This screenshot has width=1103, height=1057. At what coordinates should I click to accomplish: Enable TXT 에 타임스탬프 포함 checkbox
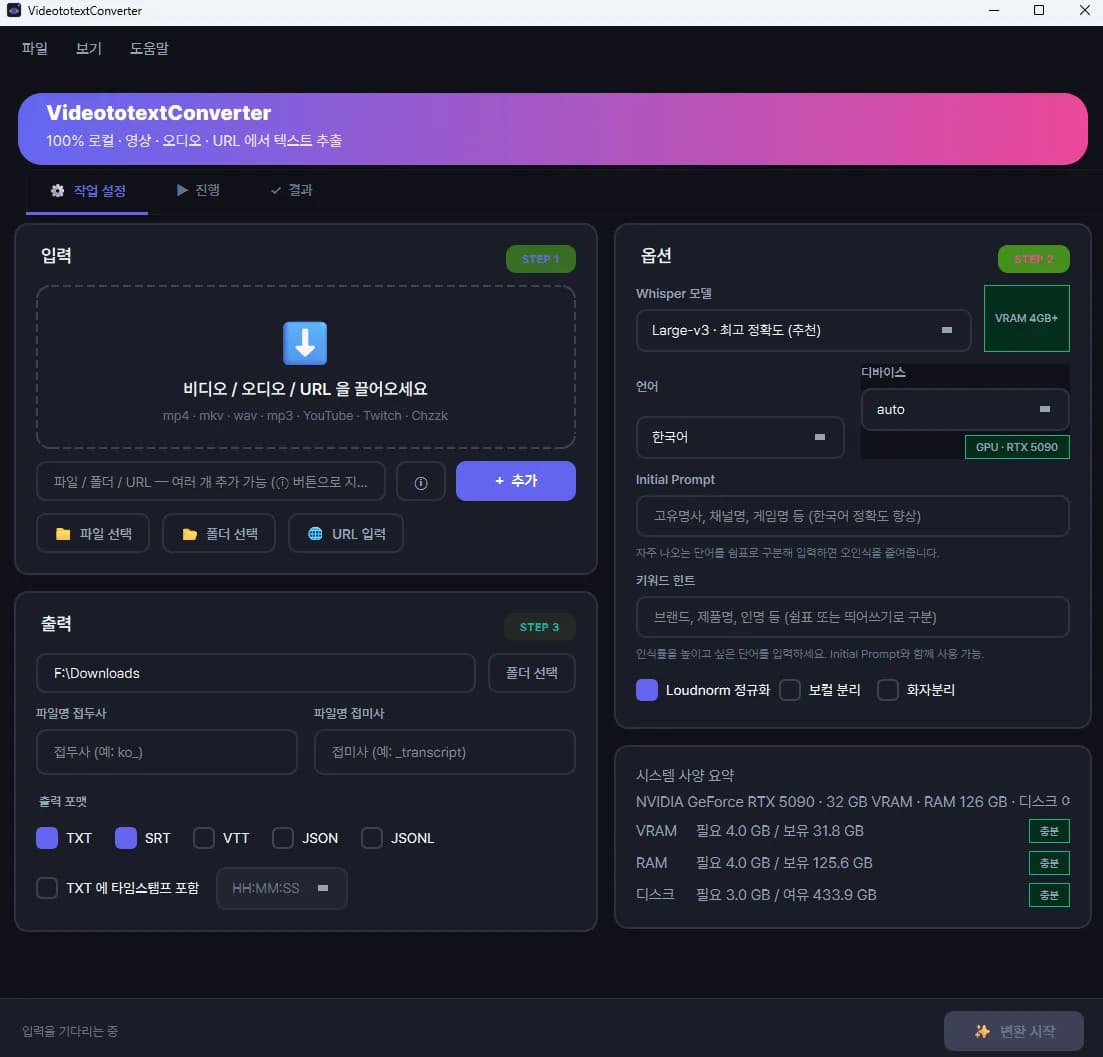[x=47, y=888]
